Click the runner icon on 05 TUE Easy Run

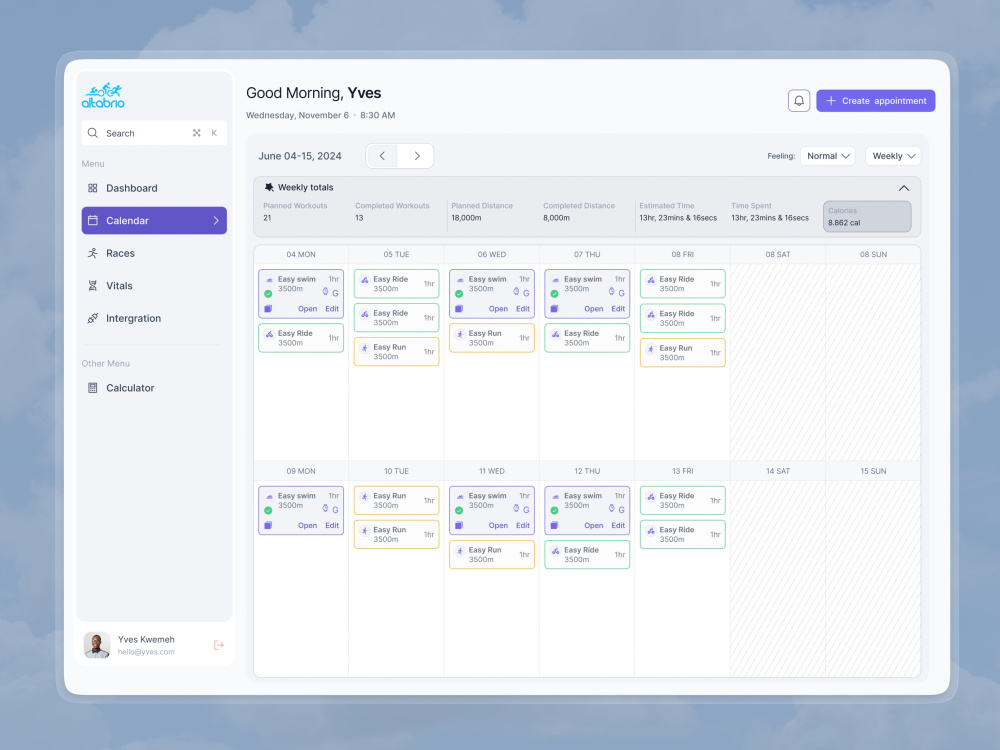tap(365, 348)
